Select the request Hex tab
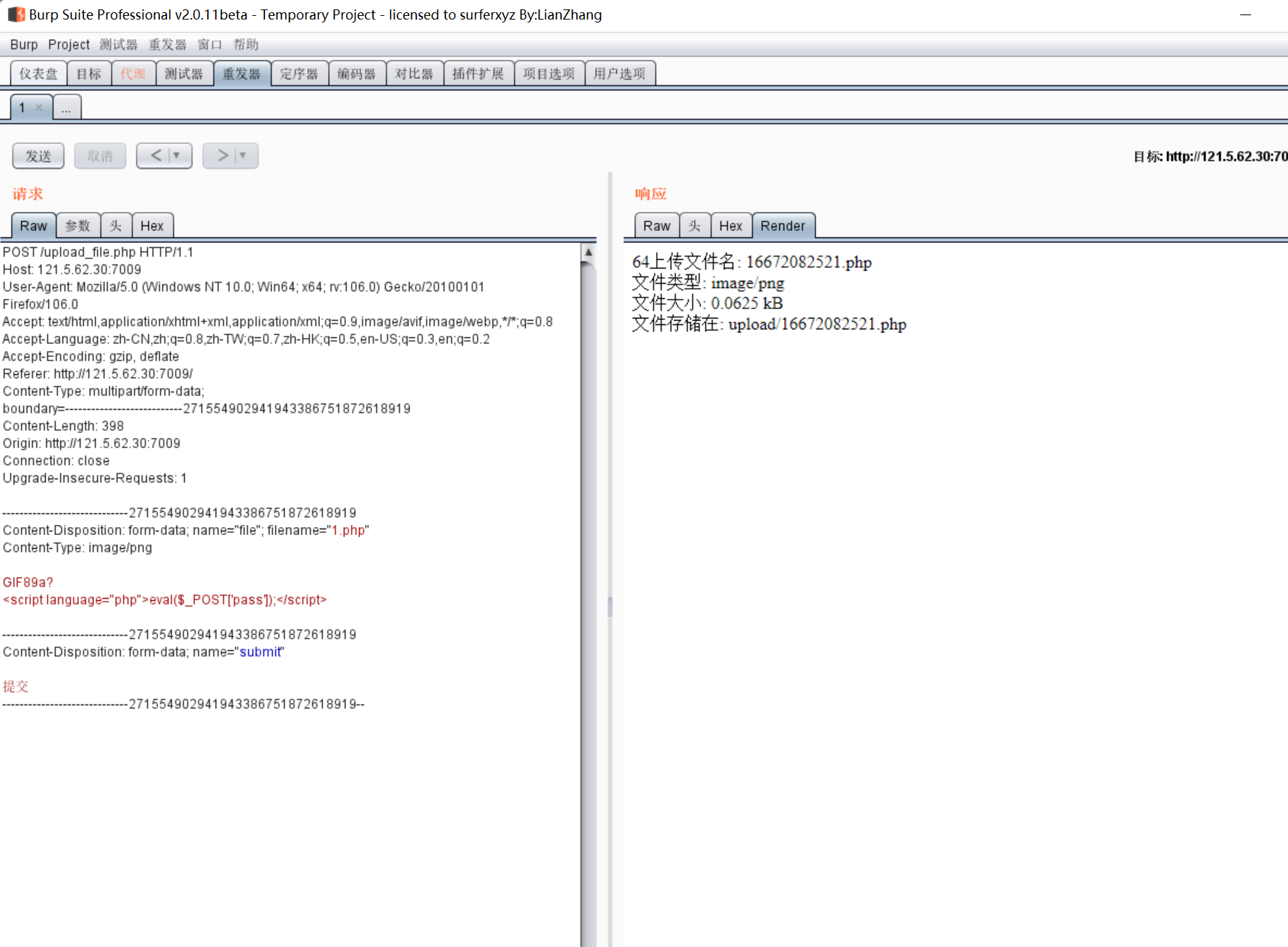This screenshot has height=947, width=1288. click(152, 226)
